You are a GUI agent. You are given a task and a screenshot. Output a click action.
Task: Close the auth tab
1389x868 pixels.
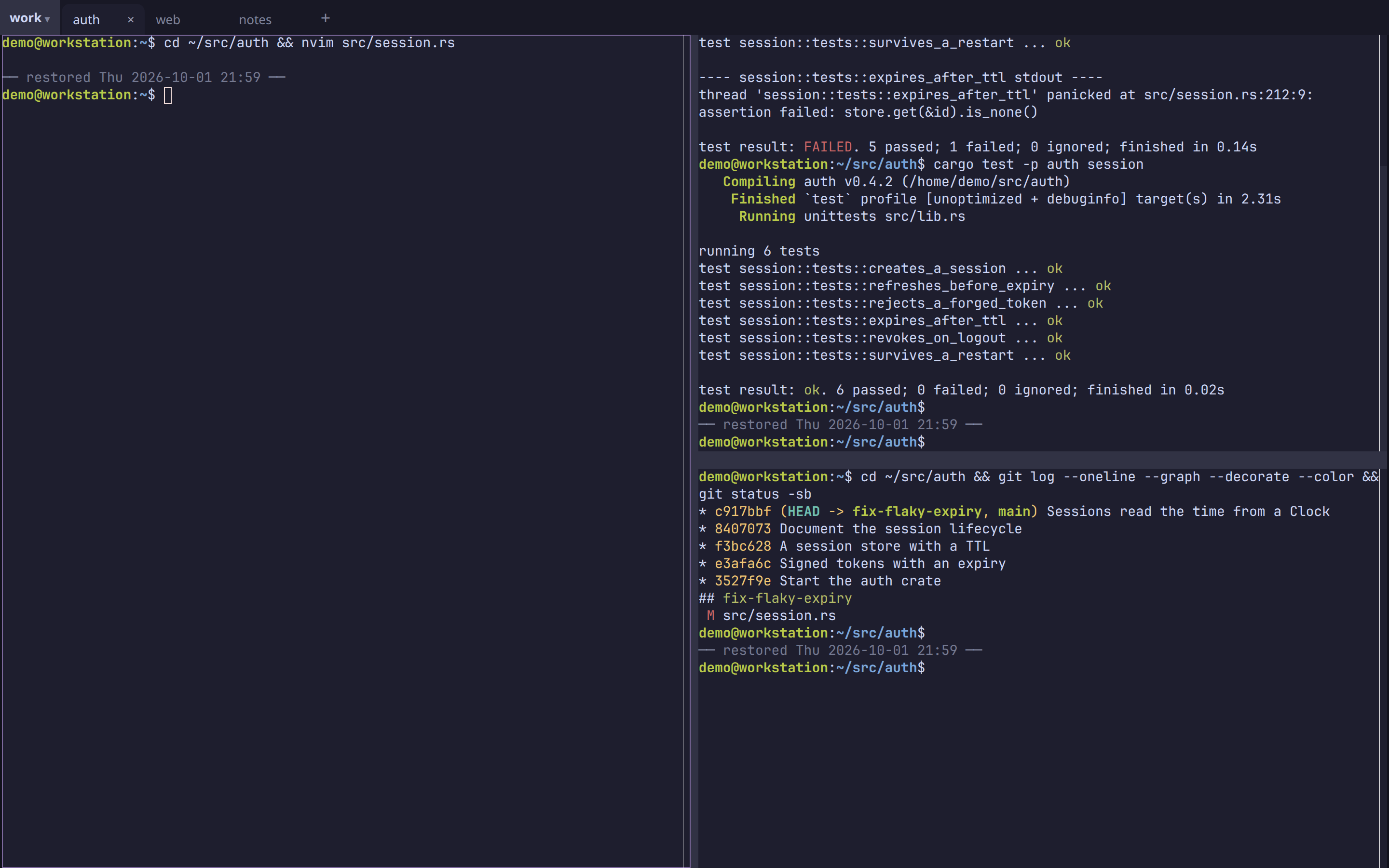[x=131, y=19]
